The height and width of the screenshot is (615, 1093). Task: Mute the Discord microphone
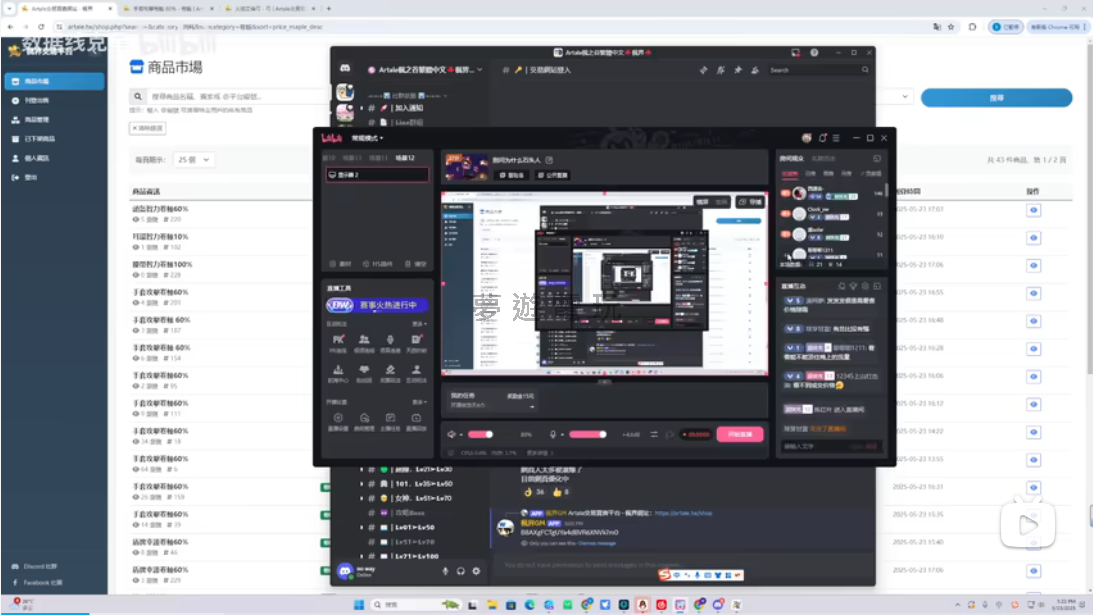click(x=445, y=571)
